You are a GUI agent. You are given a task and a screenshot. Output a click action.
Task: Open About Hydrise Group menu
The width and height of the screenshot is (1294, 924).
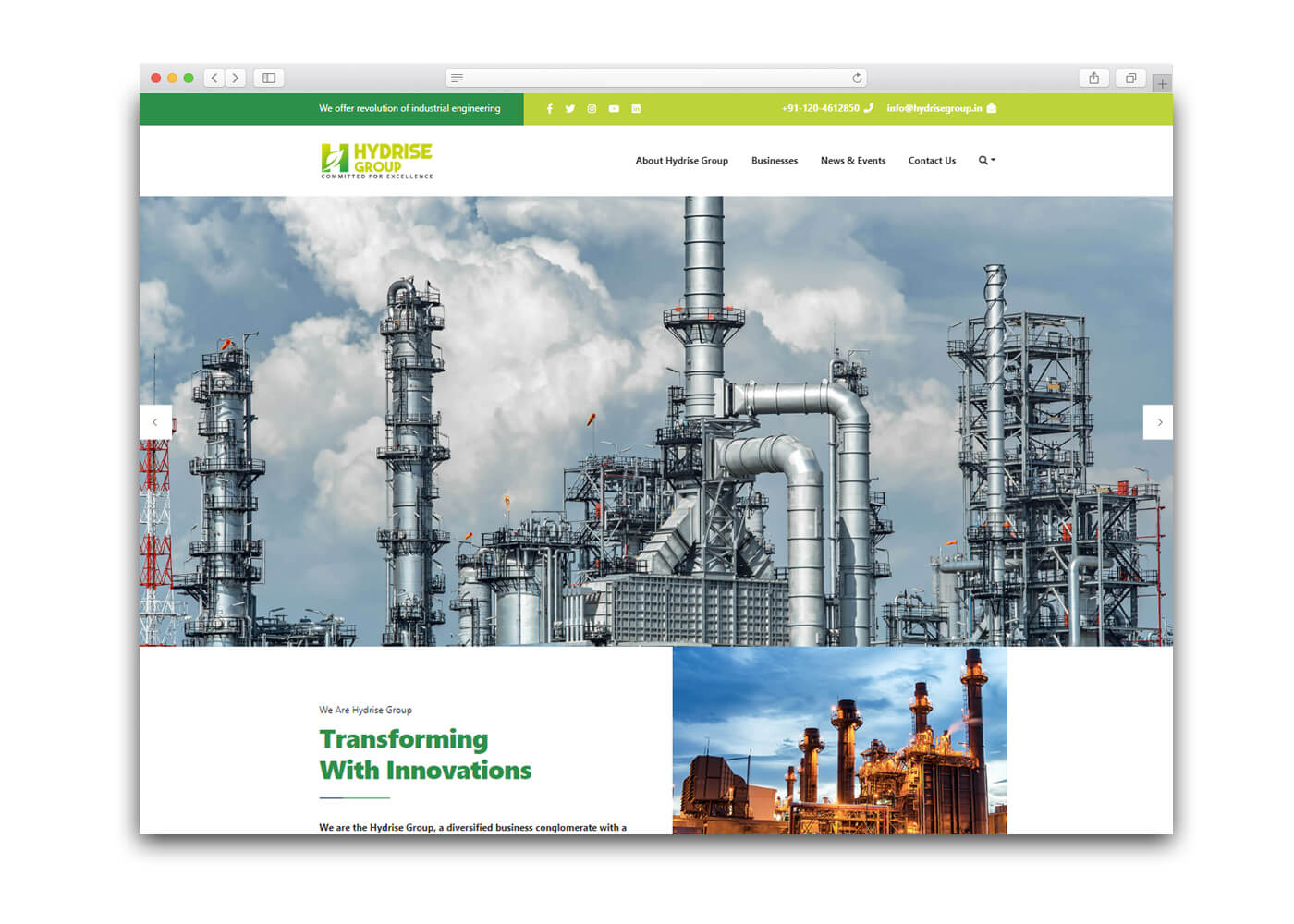682,161
